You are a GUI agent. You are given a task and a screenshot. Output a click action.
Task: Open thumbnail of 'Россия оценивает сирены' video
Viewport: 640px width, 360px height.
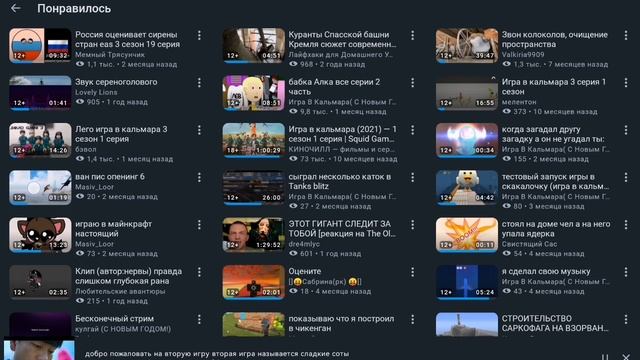tap(40, 45)
